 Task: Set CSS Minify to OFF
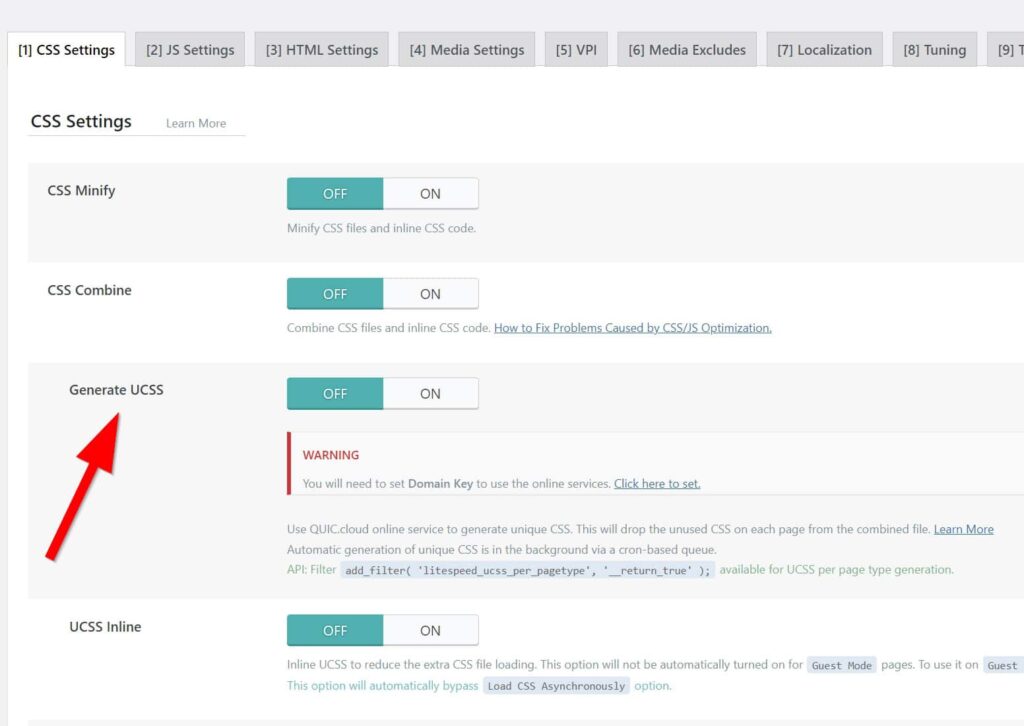(335, 194)
